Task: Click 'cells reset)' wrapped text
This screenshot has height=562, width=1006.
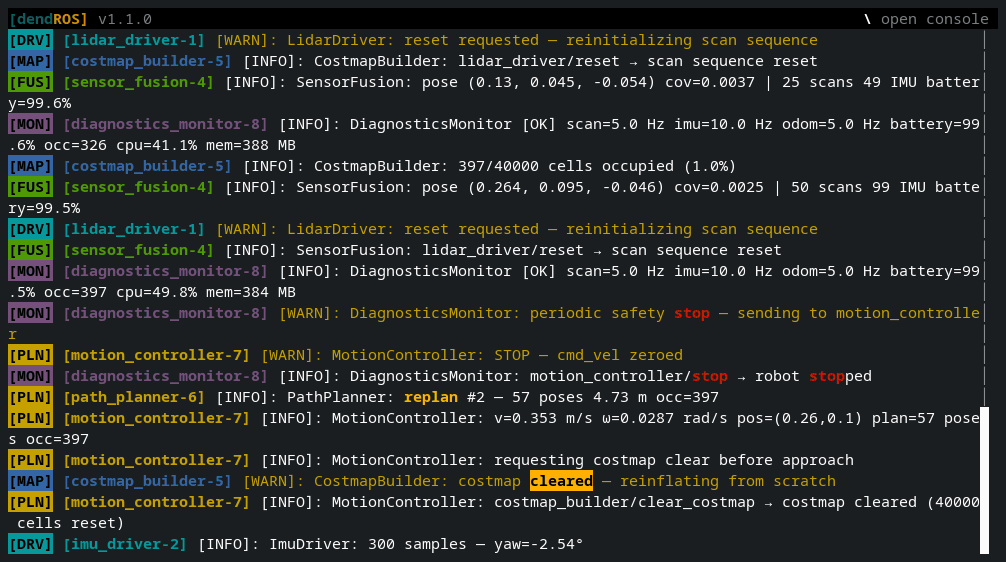Action: click(71, 524)
